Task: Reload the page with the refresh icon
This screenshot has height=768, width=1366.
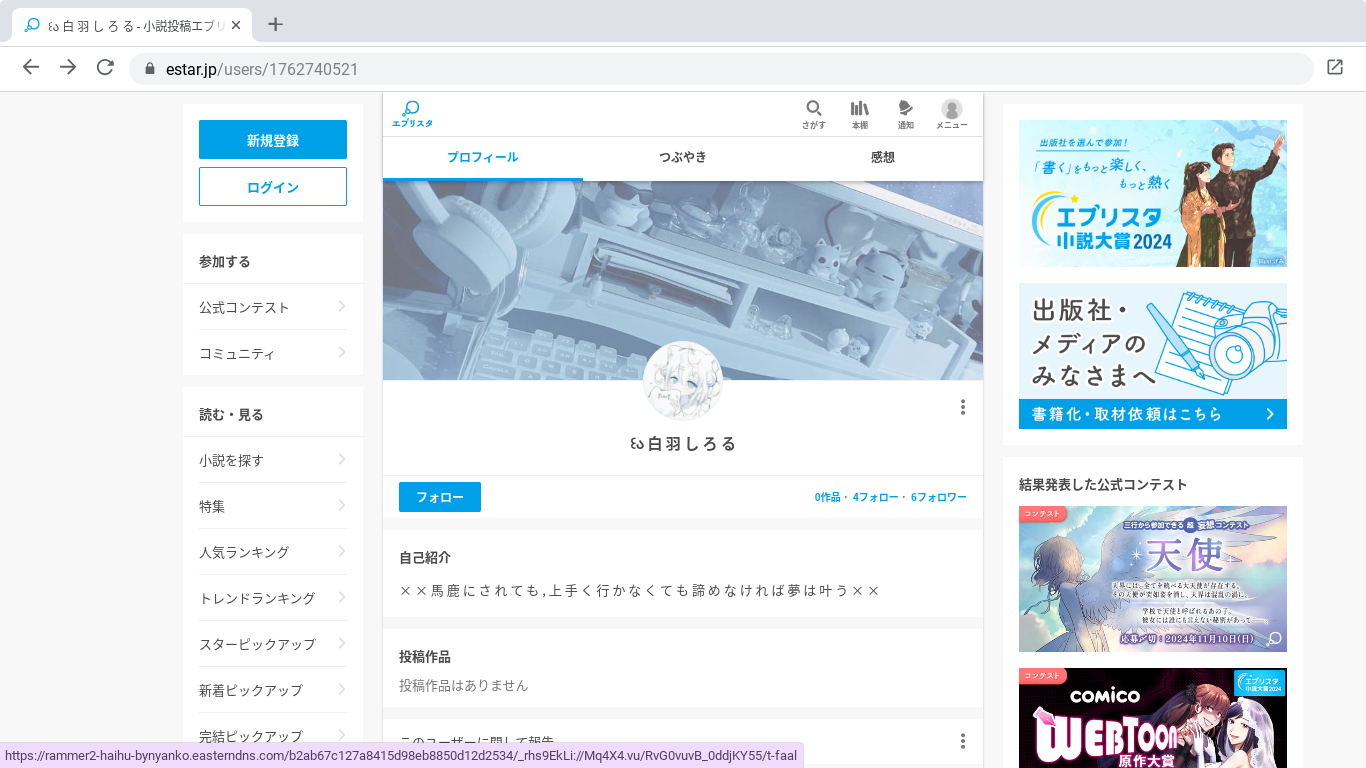Action: (x=104, y=68)
